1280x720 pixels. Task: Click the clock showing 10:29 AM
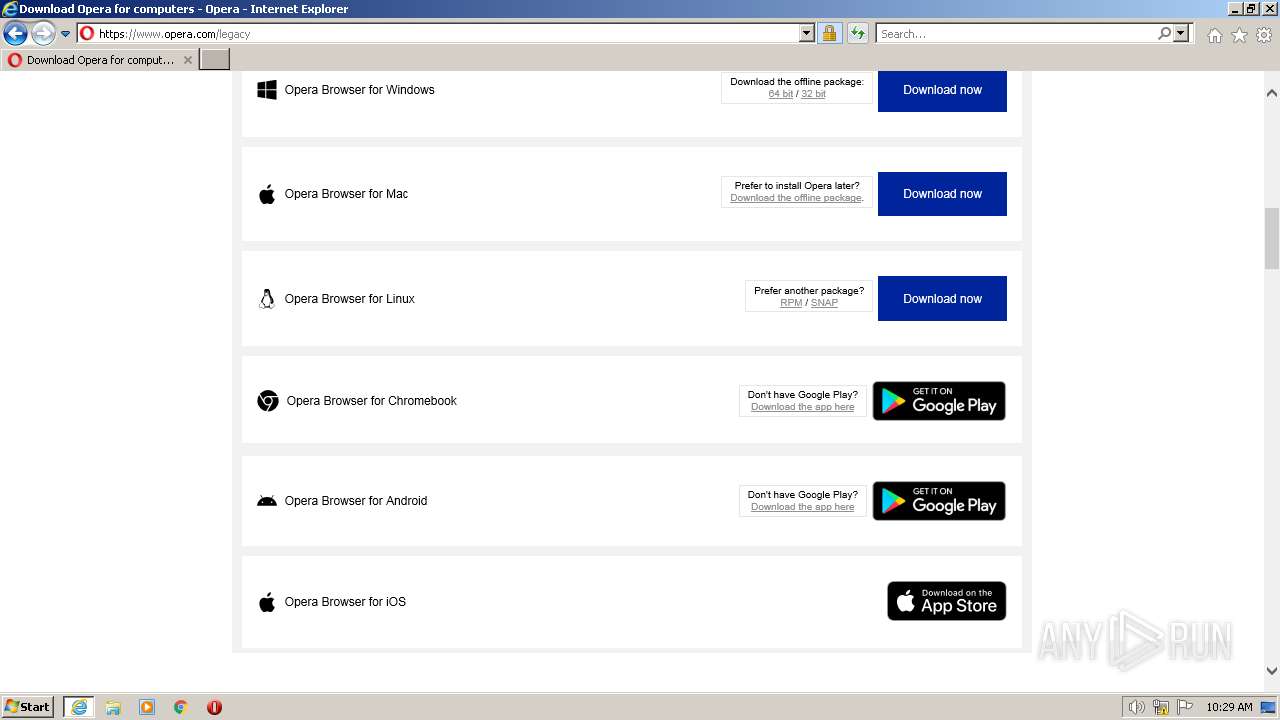tap(1229, 707)
